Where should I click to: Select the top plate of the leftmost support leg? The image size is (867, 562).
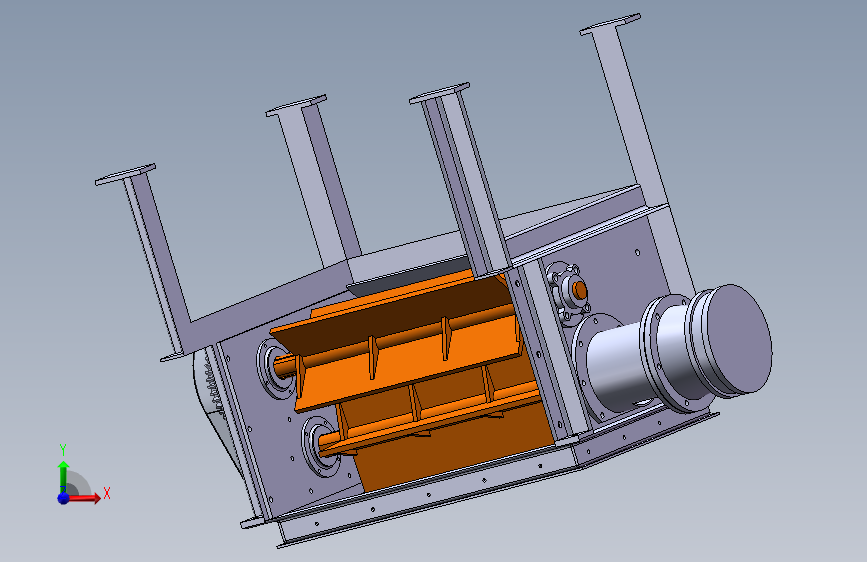click(x=126, y=174)
